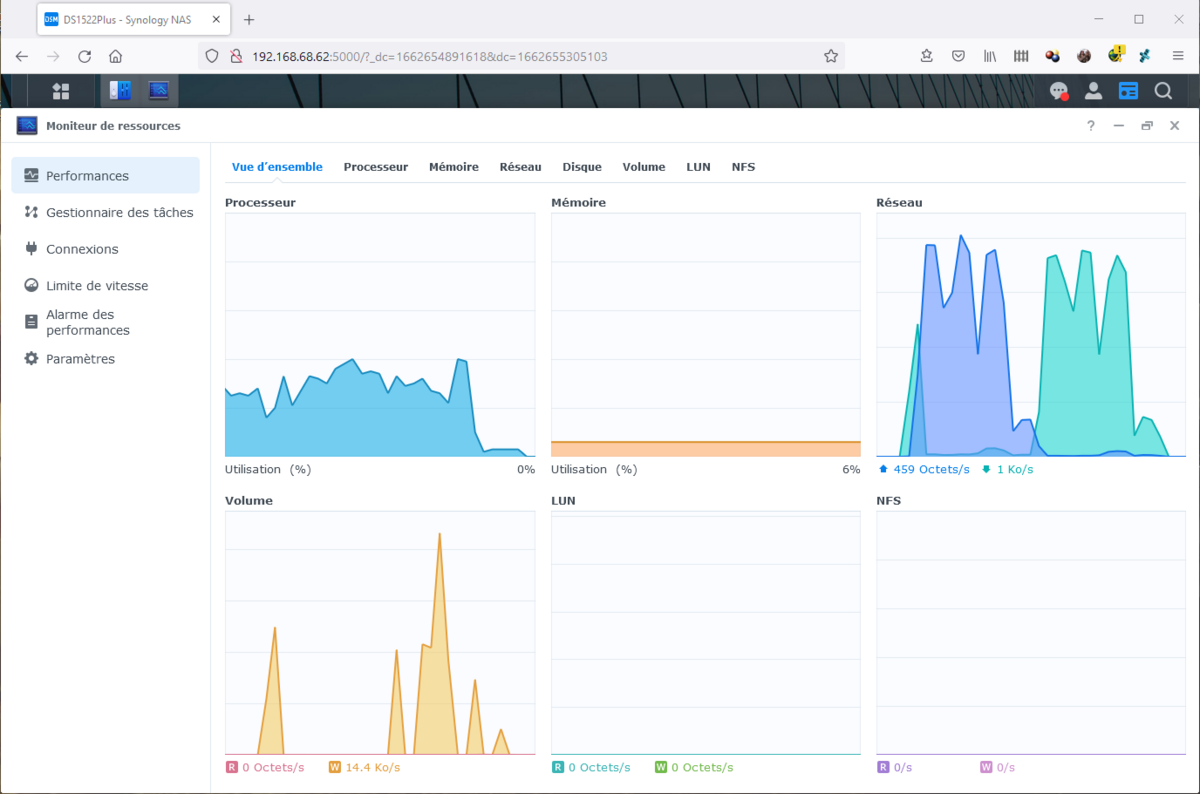Click the Volume activity chart
The width and height of the screenshot is (1200, 794).
click(x=380, y=634)
